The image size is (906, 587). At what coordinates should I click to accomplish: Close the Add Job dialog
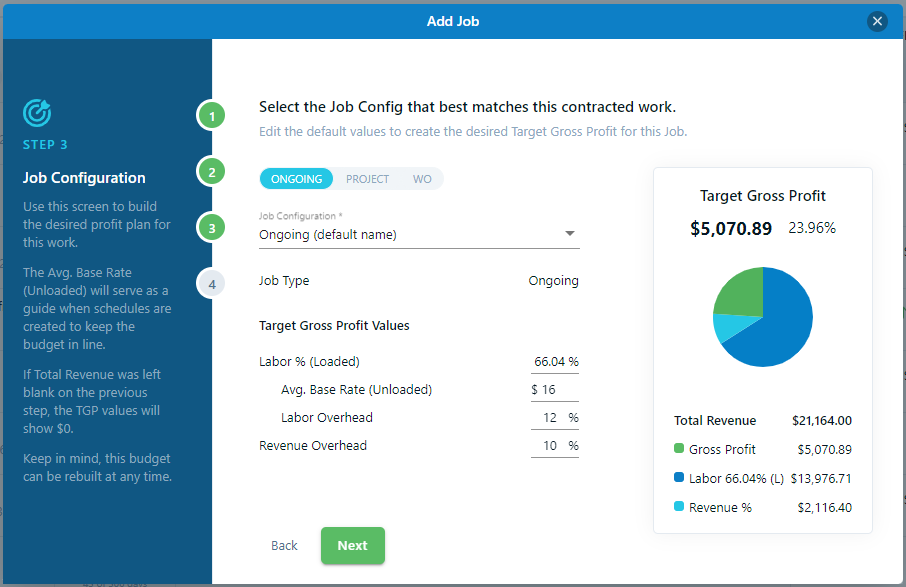[x=877, y=21]
